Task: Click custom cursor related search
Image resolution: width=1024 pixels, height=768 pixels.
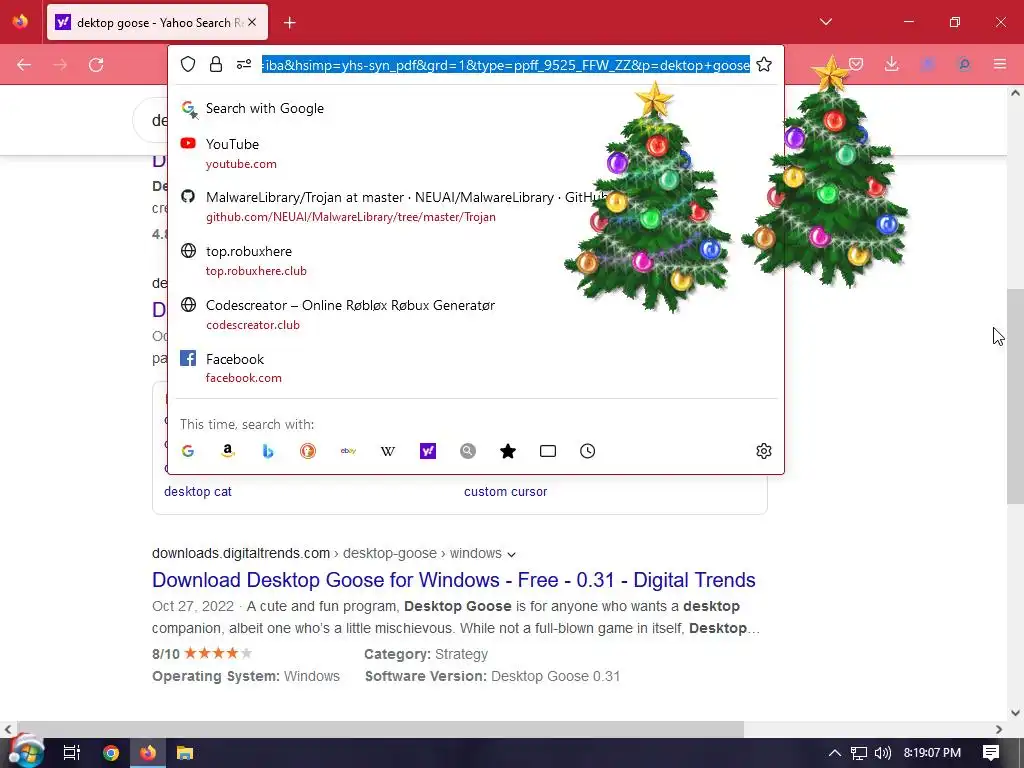Action: 505,492
